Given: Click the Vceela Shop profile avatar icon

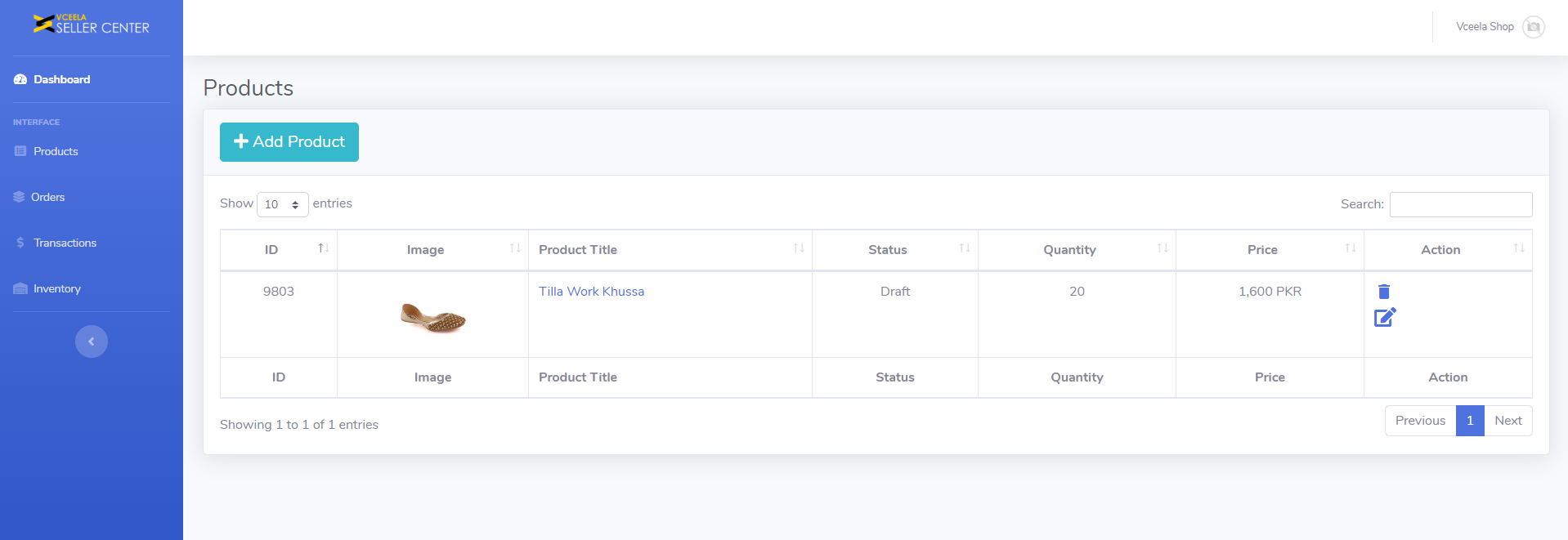Looking at the screenshot, I should tap(1533, 27).
